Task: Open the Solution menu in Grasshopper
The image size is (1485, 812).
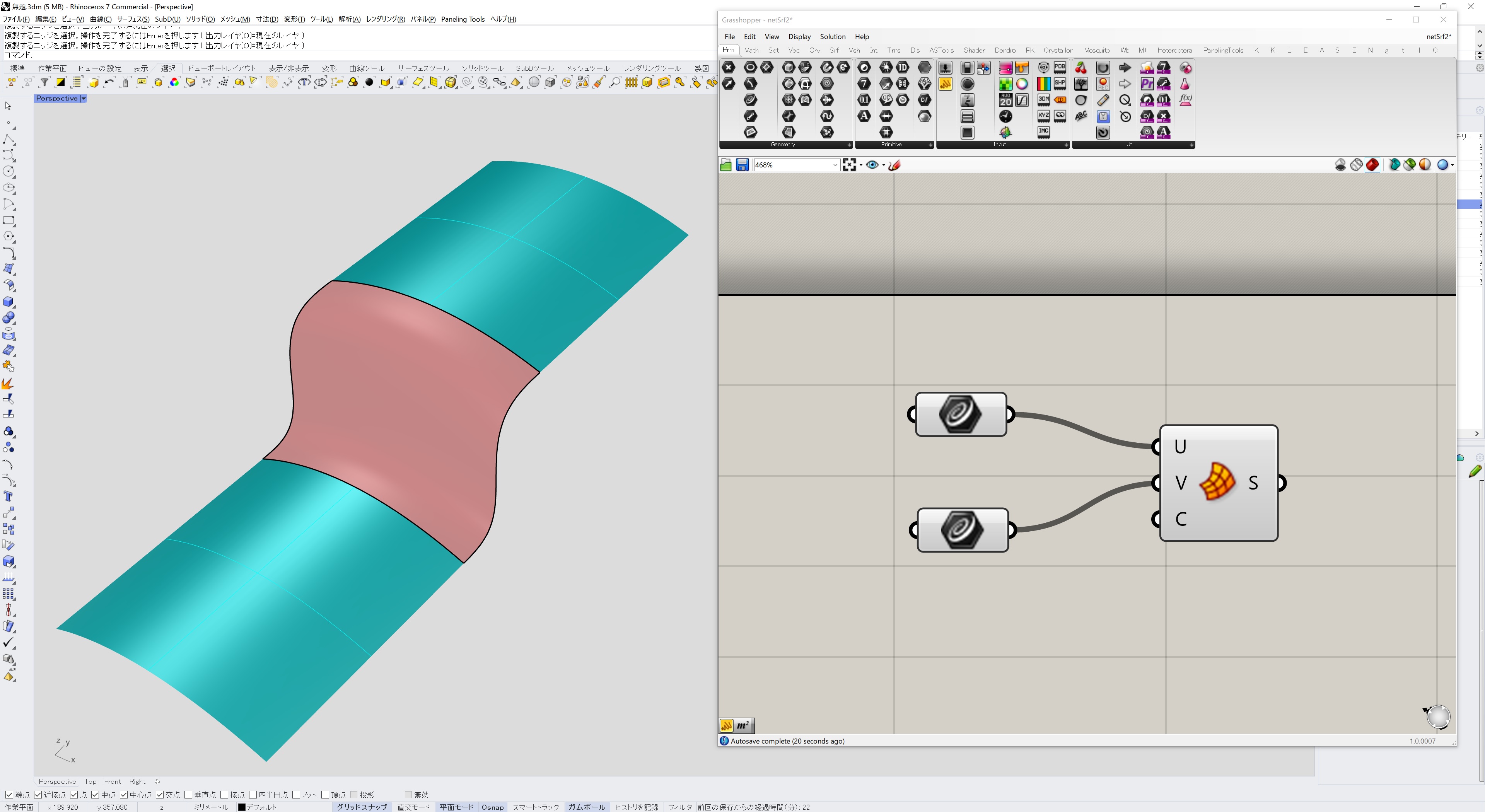Action: point(833,36)
